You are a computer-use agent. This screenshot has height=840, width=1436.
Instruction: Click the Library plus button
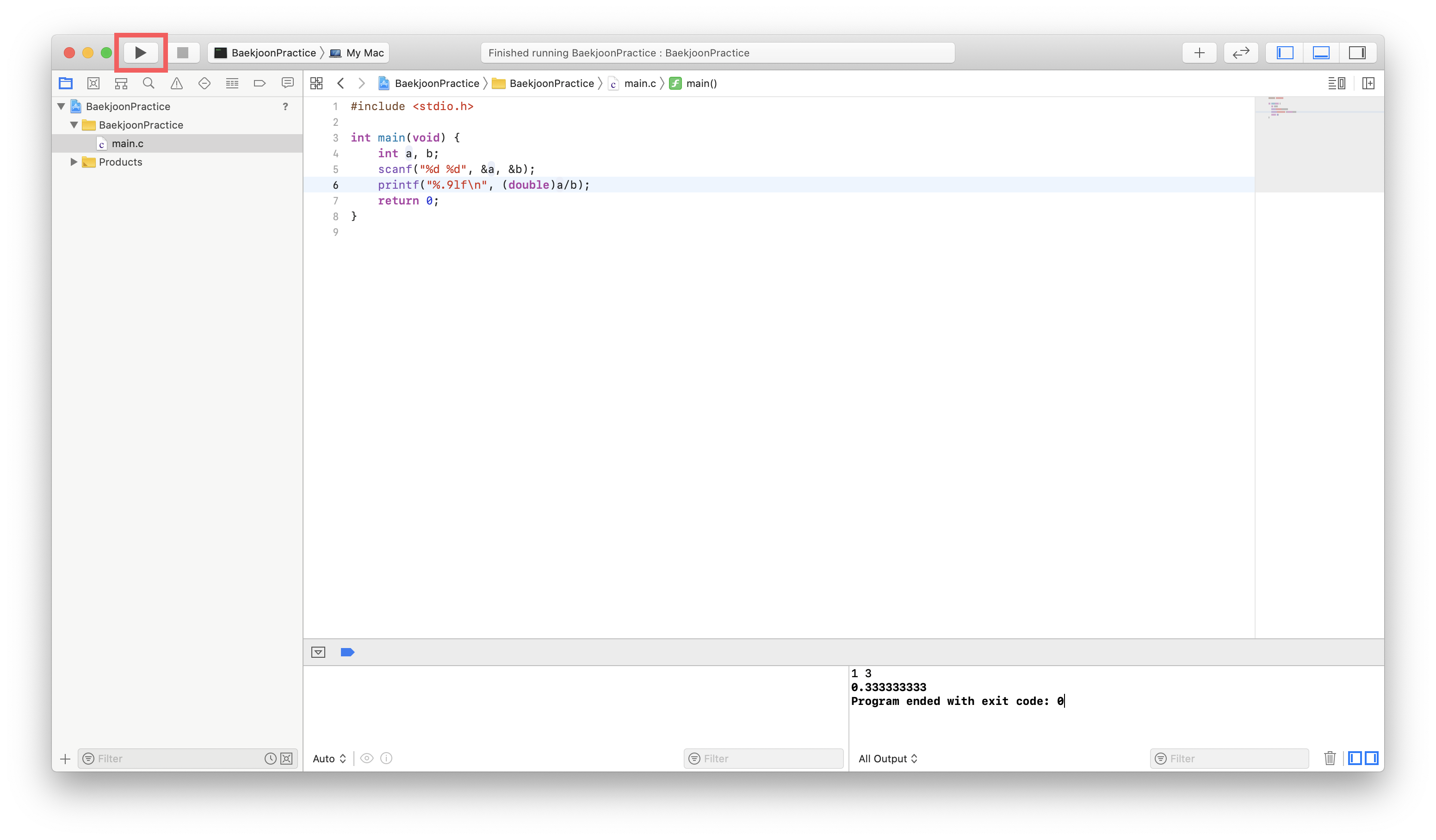pyautogui.click(x=1199, y=53)
